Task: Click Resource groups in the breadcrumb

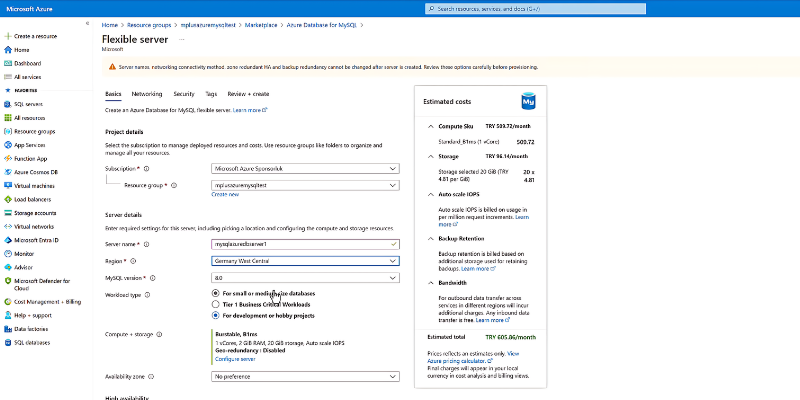Action: [148, 25]
